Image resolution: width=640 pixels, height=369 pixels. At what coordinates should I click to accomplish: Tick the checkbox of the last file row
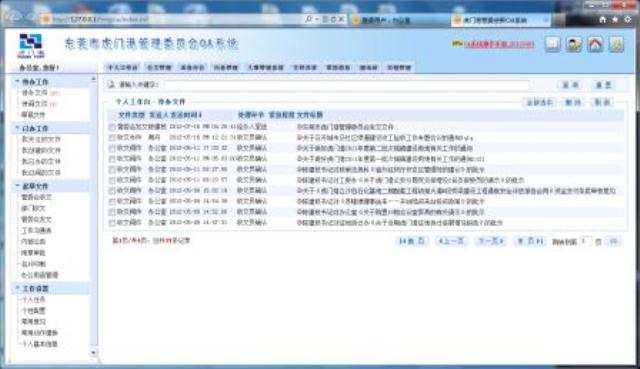[112, 223]
